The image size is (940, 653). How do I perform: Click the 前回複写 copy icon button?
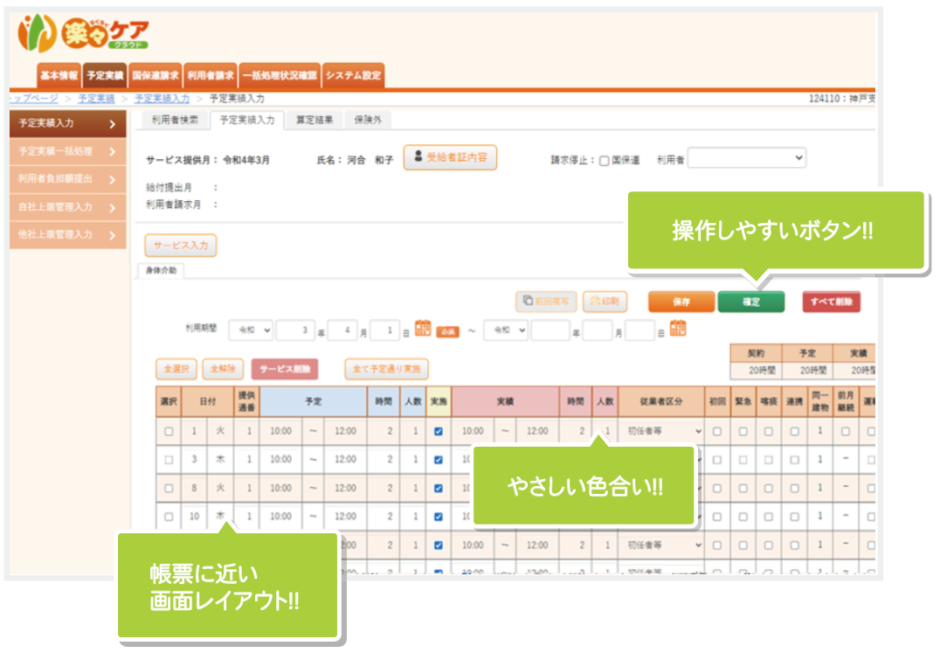pyautogui.click(x=545, y=301)
